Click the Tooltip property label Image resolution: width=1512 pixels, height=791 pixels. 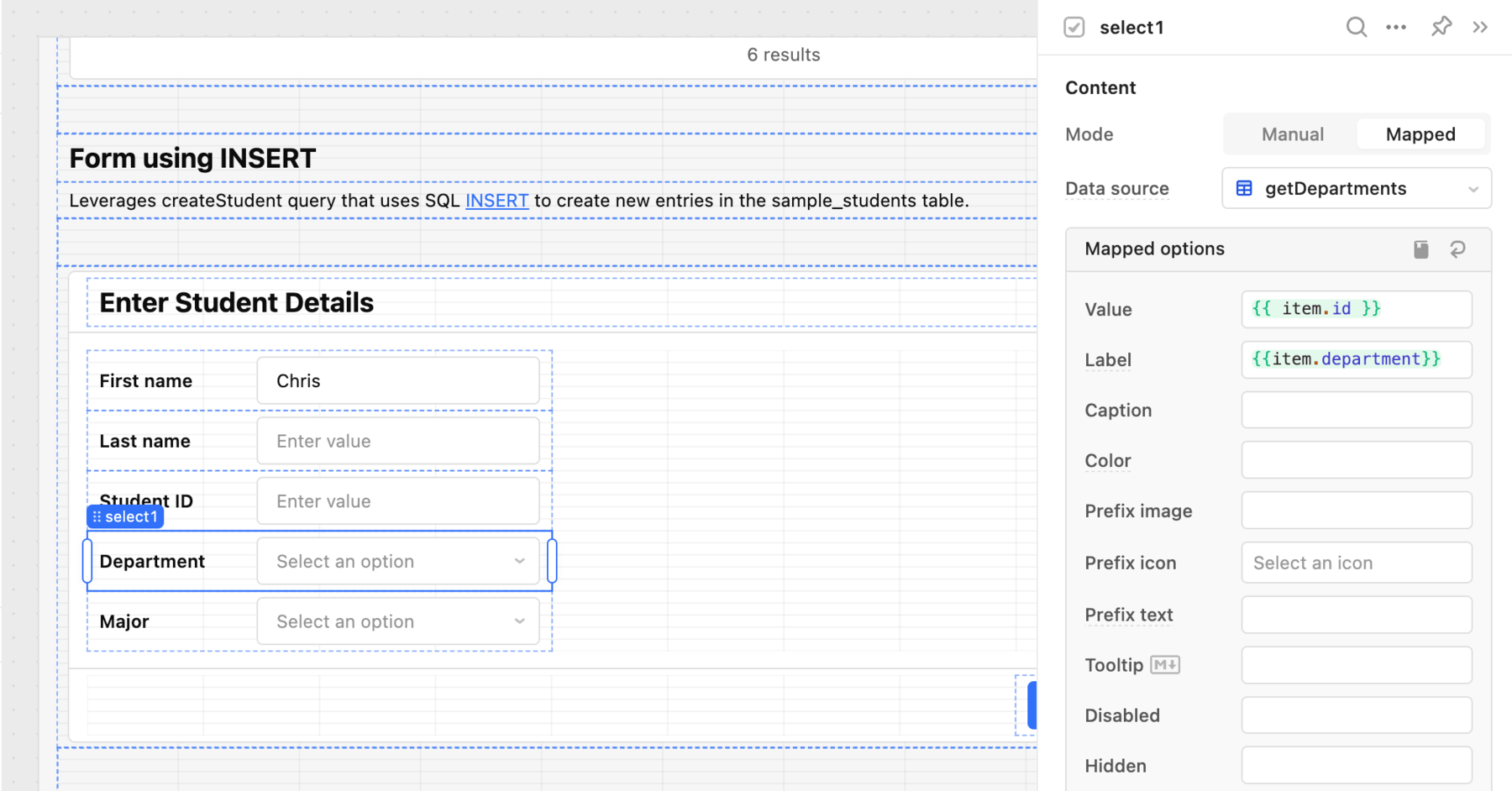tap(1114, 665)
